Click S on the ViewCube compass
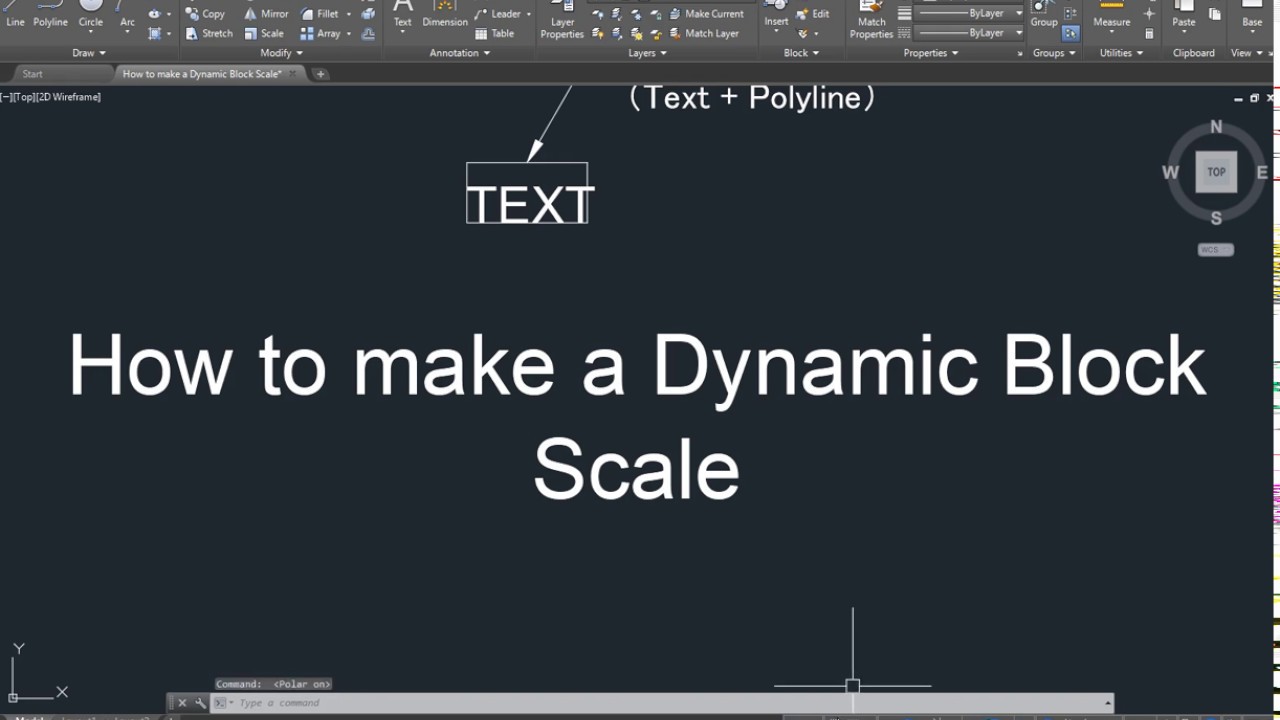 [x=1216, y=218]
